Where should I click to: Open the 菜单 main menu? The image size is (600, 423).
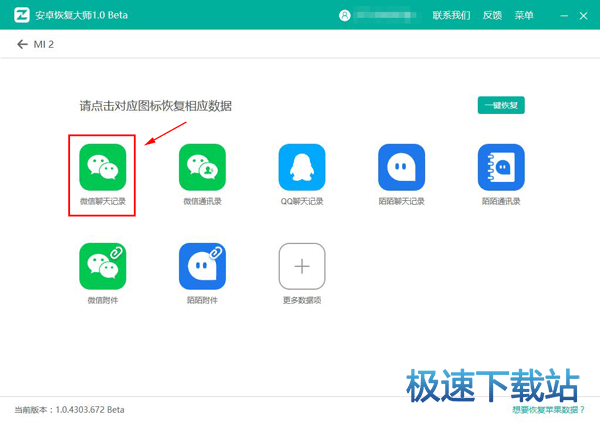pyautogui.click(x=524, y=15)
